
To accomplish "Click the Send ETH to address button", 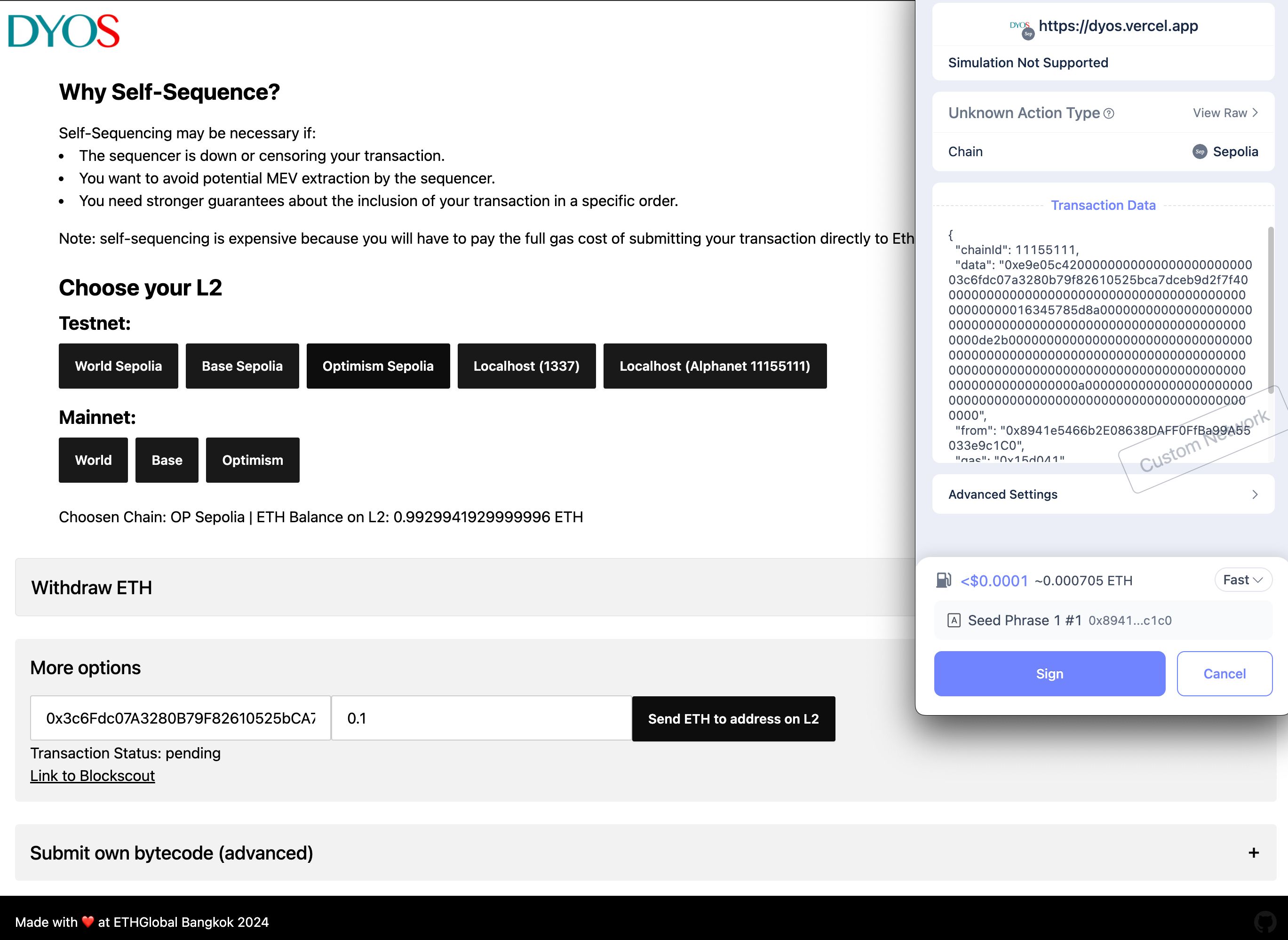I will [733, 718].
